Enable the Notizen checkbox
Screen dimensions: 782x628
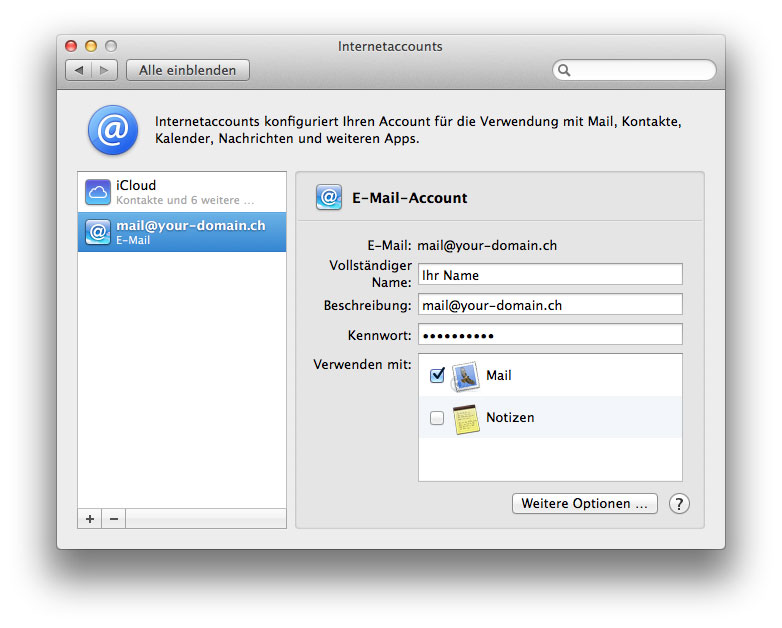click(x=437, y=418)
